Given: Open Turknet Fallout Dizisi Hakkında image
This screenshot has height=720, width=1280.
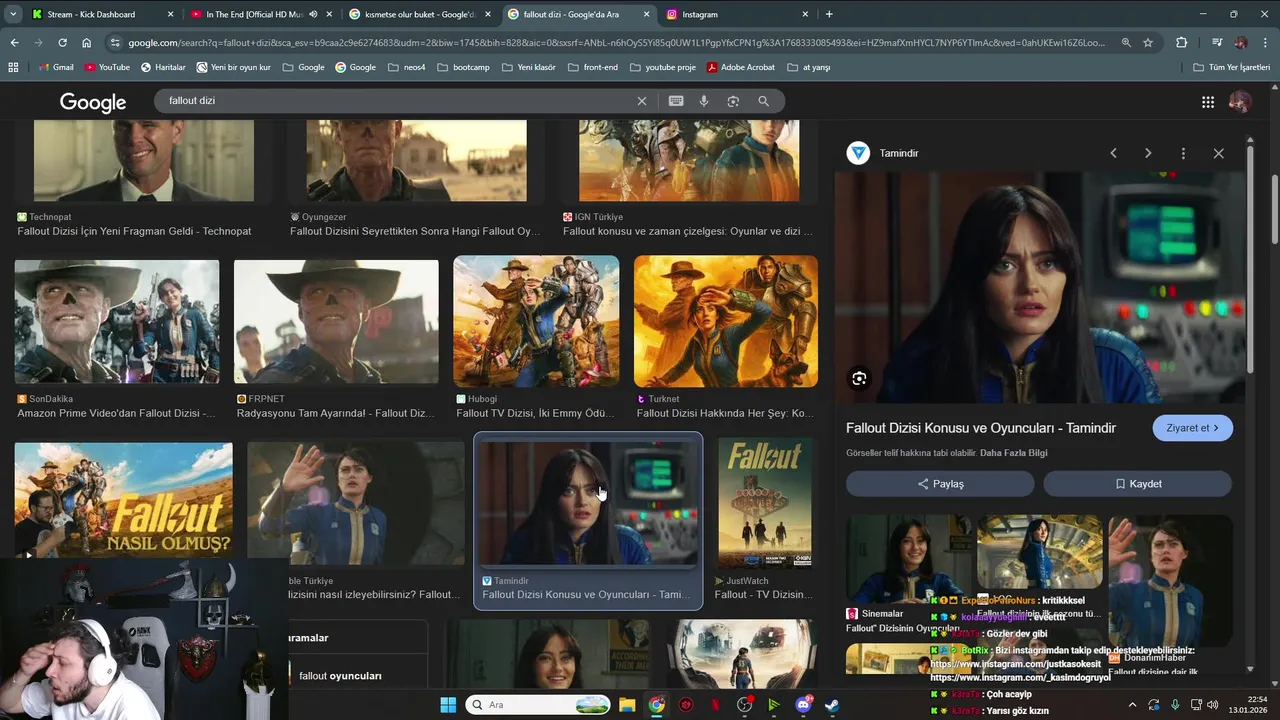Looking at the screenshot, I should pos(726,321).
